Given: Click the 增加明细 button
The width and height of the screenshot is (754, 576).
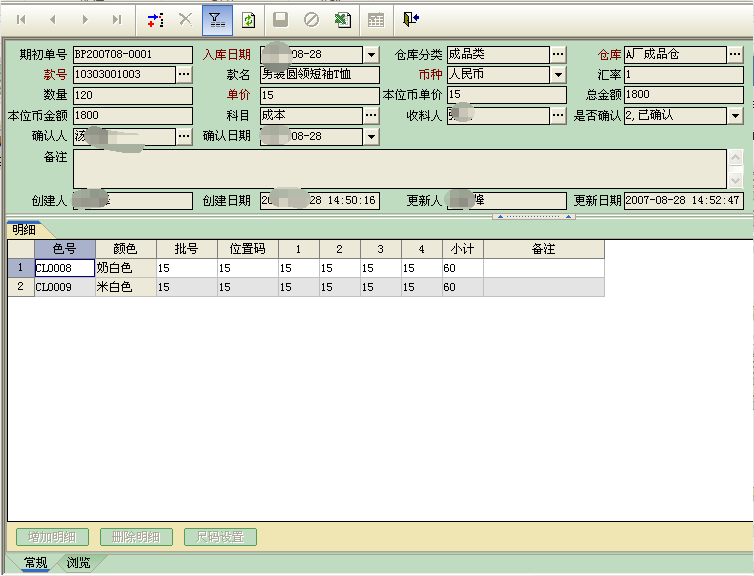Looking at the screenshot, I should click(x=52, y=537).
